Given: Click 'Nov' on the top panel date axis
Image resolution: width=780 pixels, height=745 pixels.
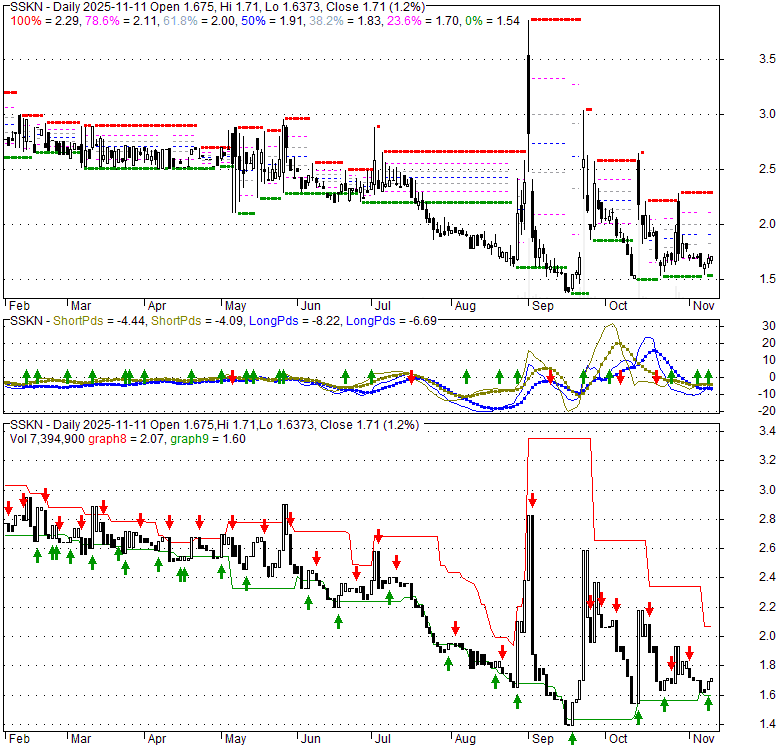Looking at the screenshot, I should [703, 306].
